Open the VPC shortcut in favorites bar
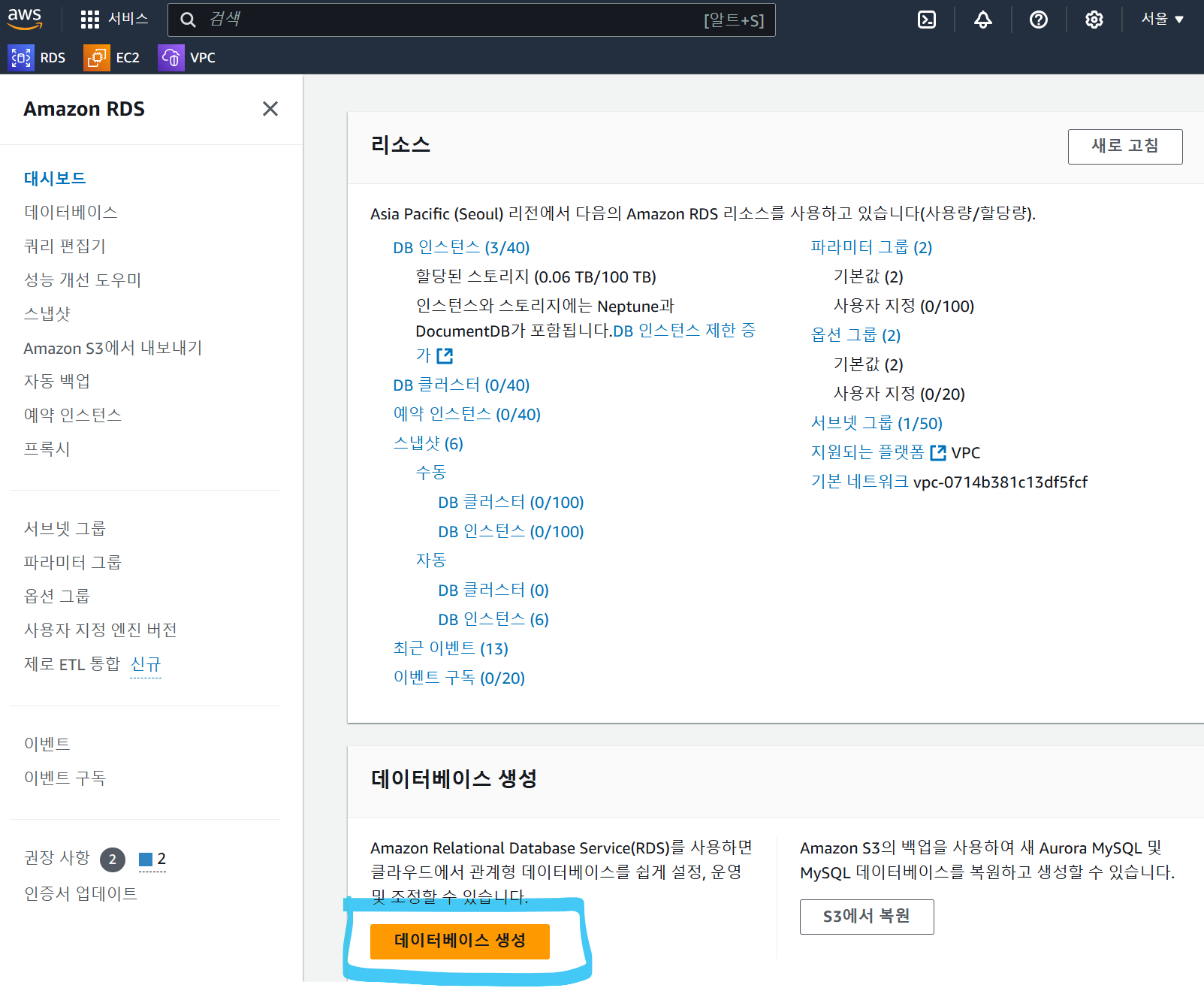The height and width of the screenshot is (988, 1204). pos(187,58)
